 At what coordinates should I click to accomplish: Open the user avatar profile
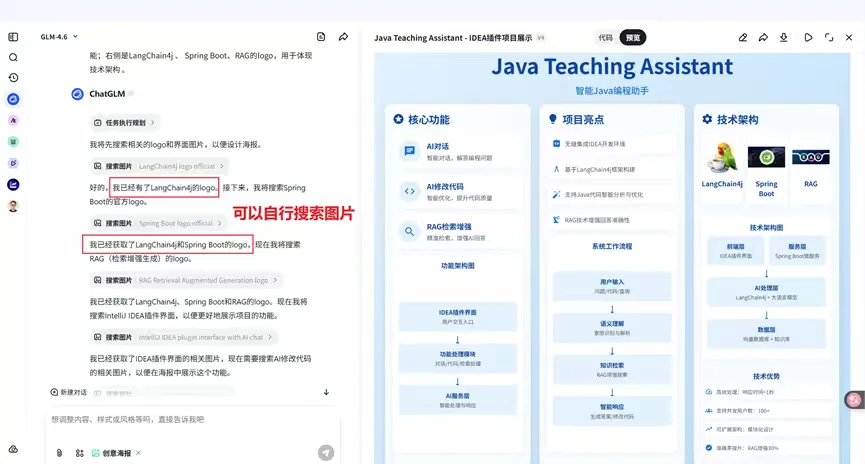[13, 206]
